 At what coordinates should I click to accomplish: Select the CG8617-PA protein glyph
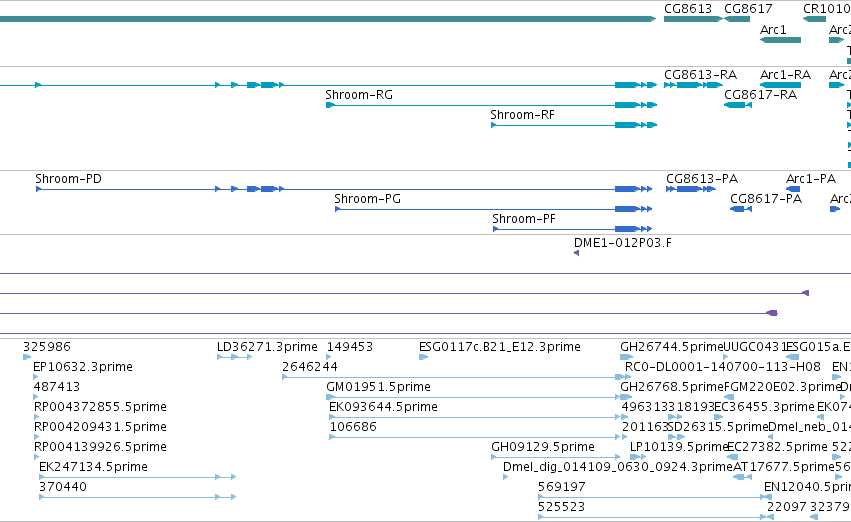741,209
